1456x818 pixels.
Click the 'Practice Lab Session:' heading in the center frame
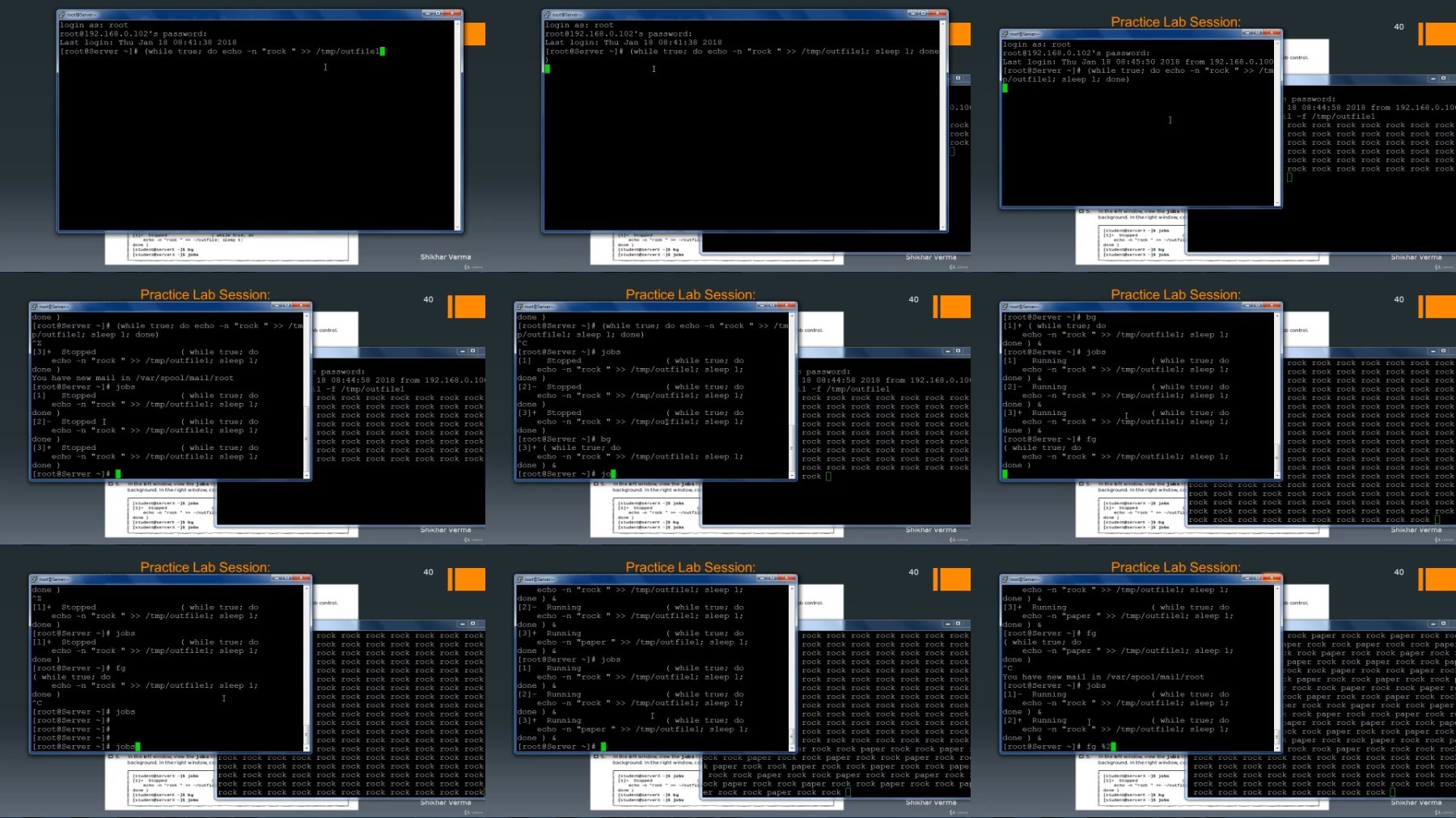pos(690,295)
